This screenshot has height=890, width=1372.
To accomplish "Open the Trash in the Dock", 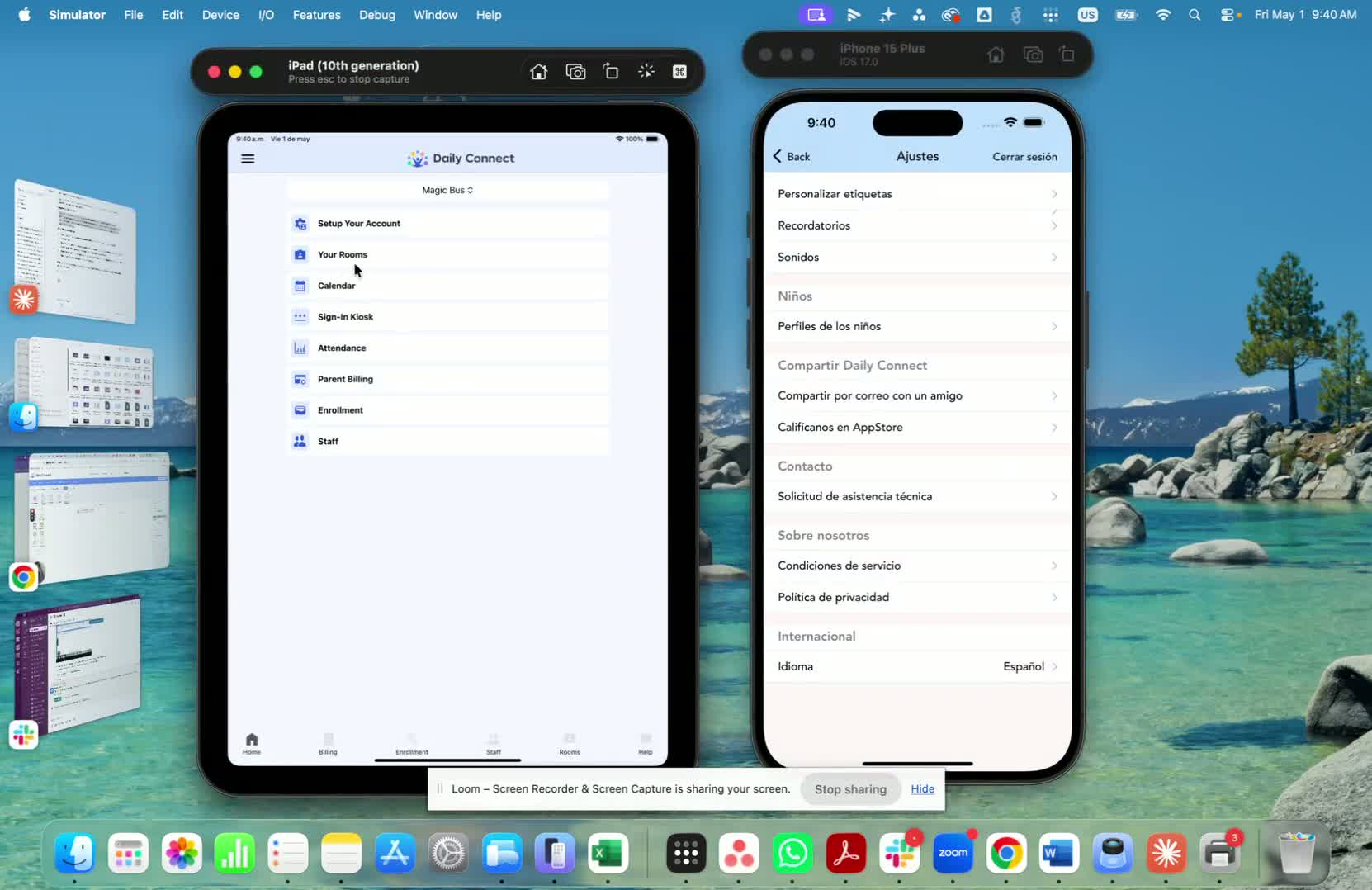I will tap(1297, 854).
